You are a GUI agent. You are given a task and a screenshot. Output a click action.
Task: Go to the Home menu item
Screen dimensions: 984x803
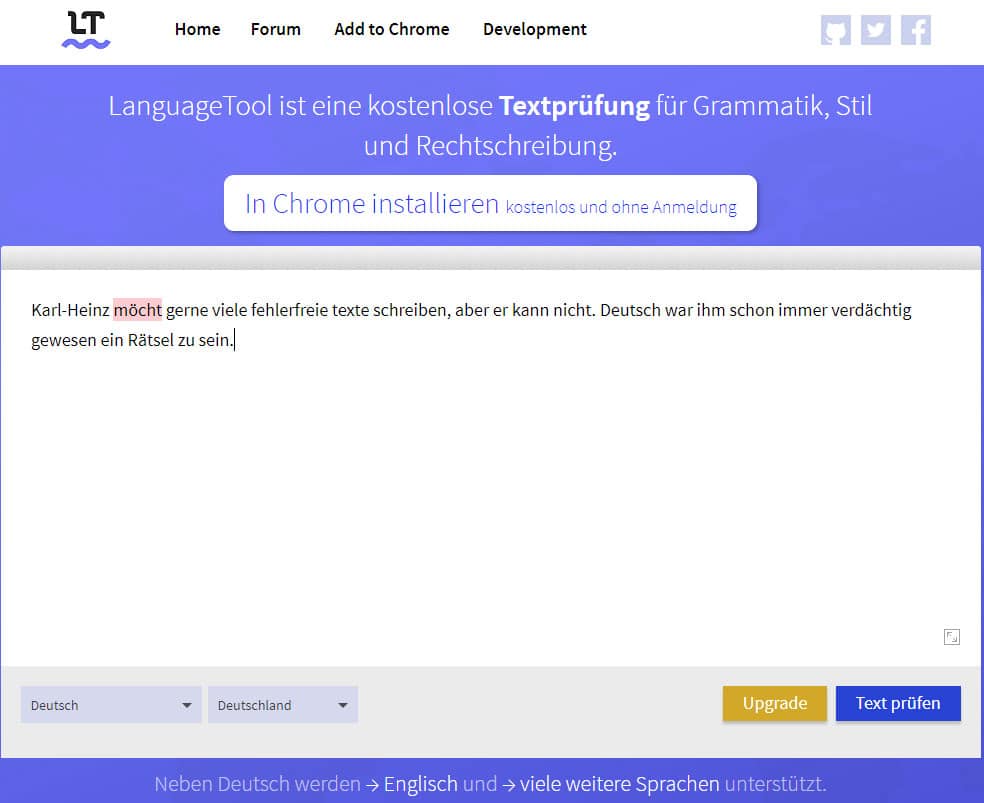click(197, 29)
